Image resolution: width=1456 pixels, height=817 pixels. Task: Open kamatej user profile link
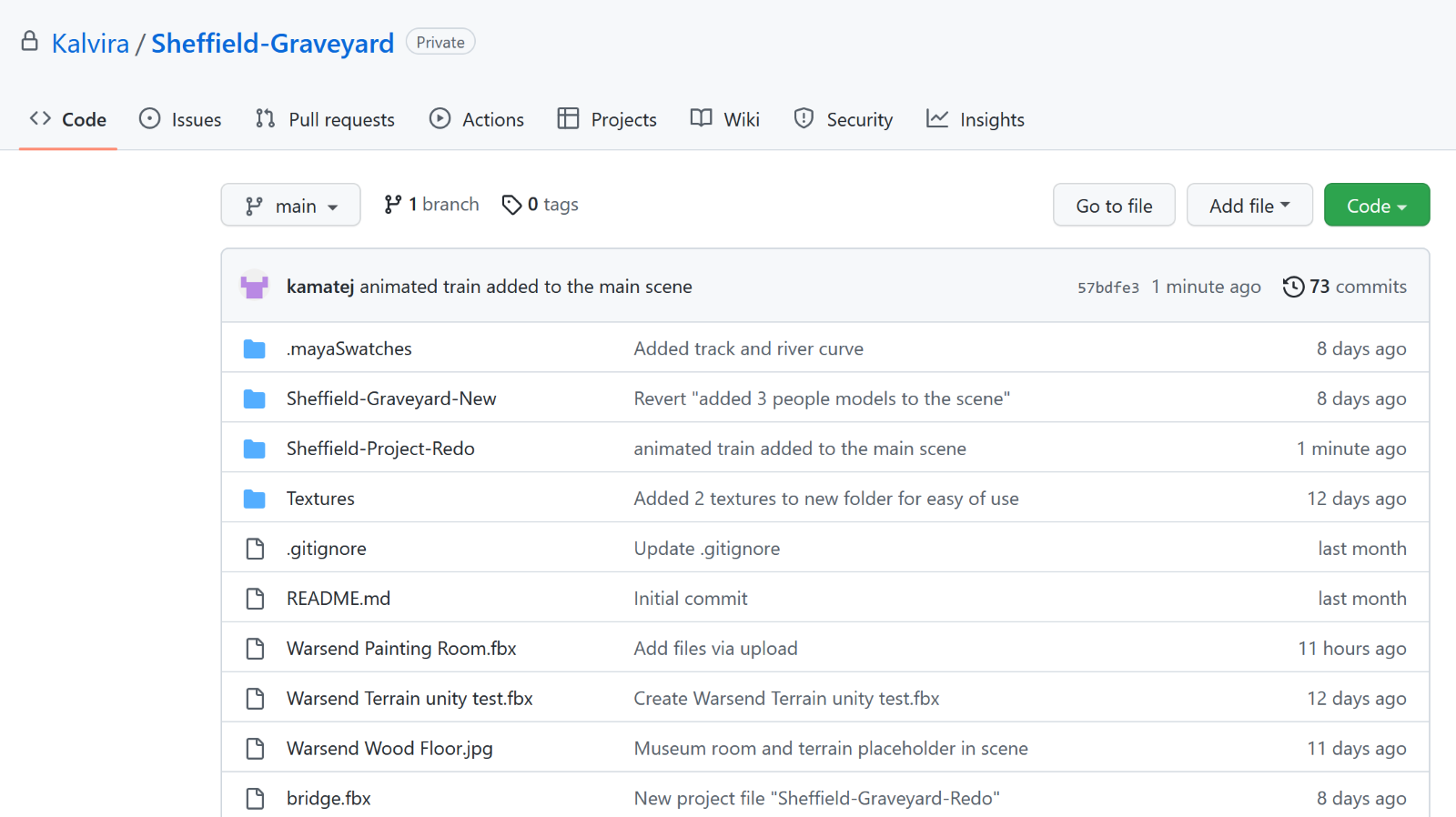(x=320, y=287)
